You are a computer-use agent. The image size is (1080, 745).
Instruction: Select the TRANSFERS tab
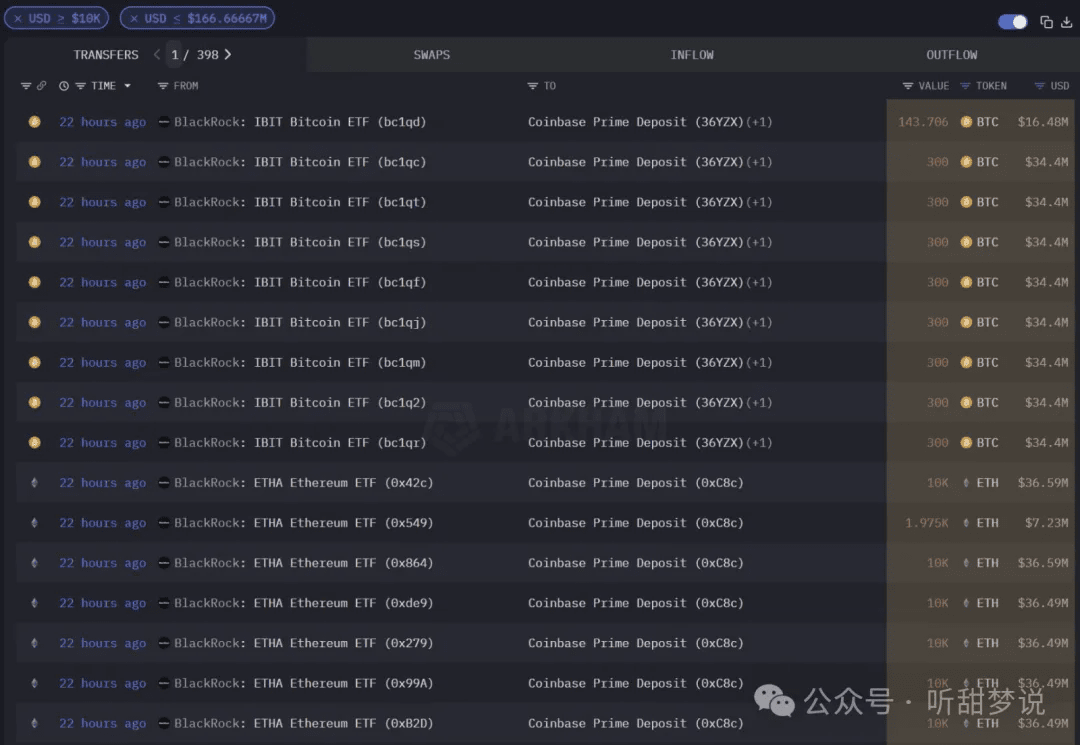tap(106, 54)
